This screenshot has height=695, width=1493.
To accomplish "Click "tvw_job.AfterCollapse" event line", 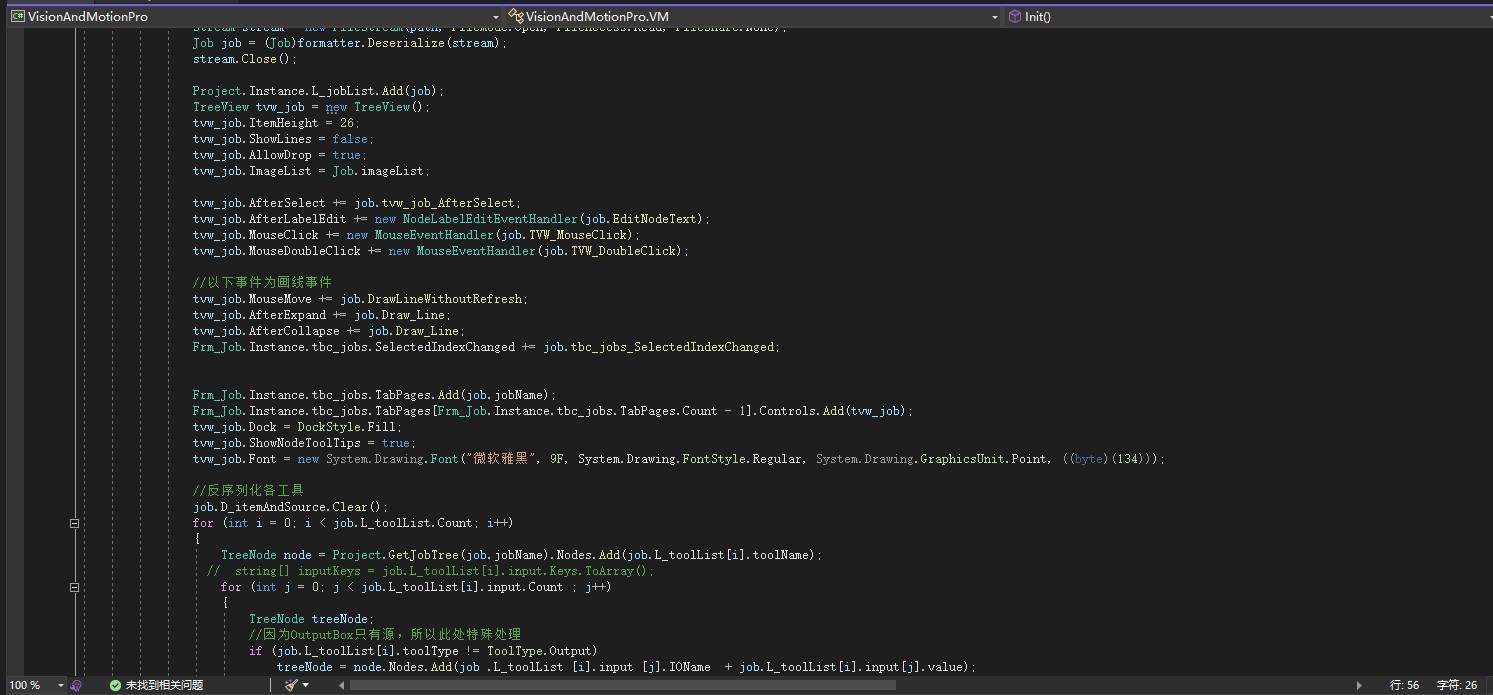I will pos(329,331).
